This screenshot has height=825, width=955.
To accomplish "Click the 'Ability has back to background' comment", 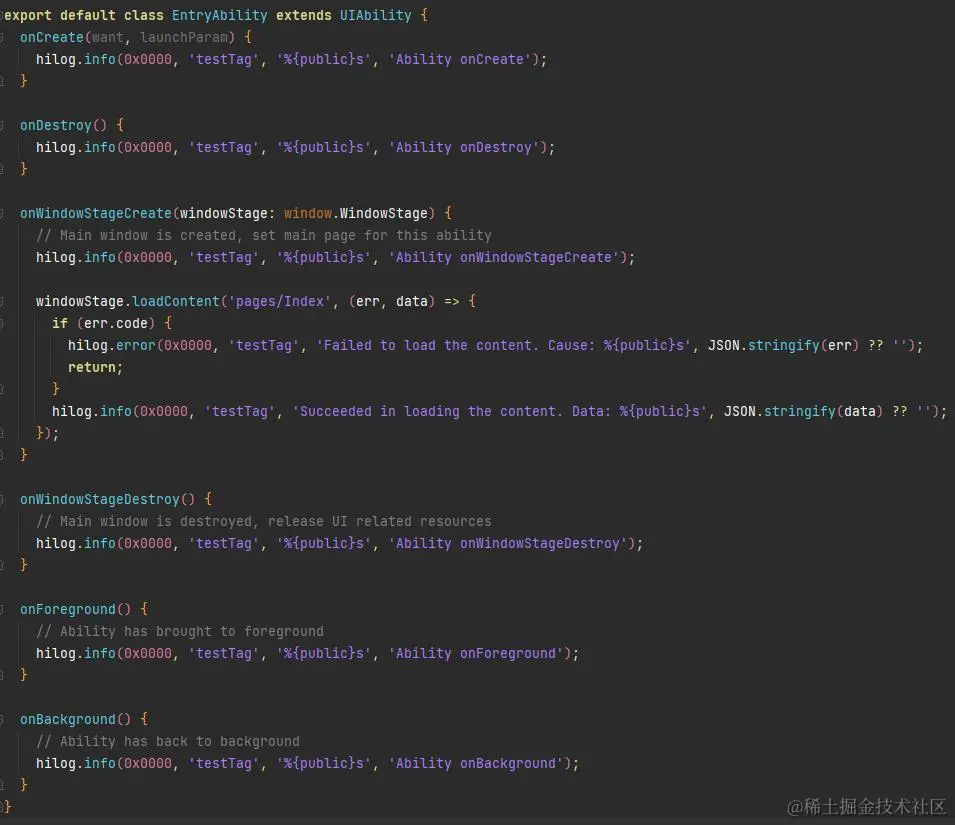I will tap(167, 742).
